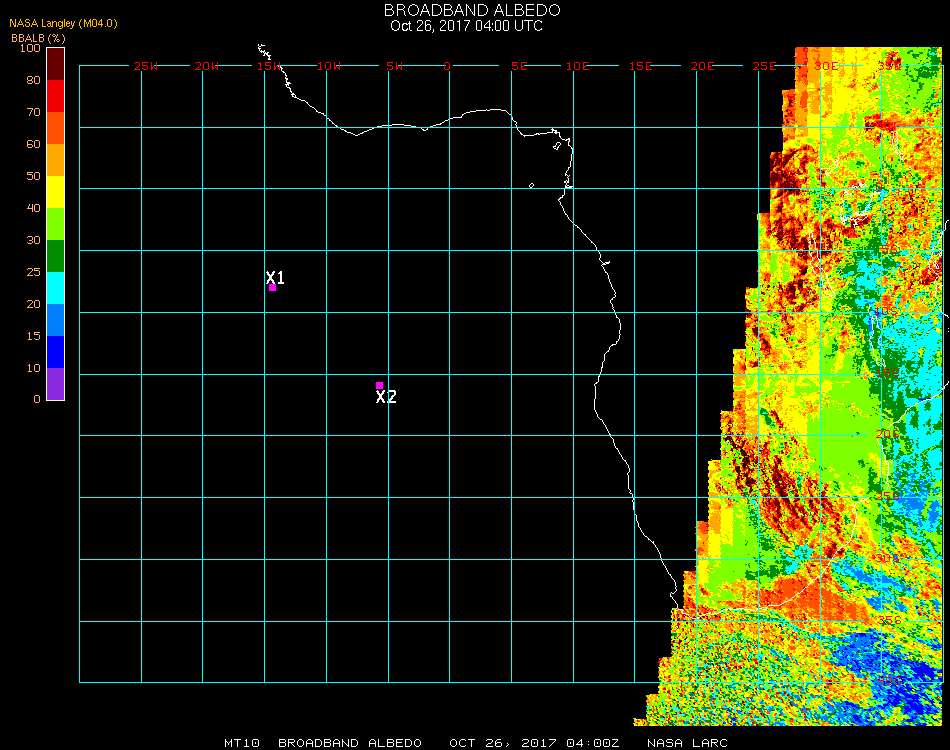Pick the bright red 70-80% legend swatch
The image size is (950, 750).
(56, 96)
